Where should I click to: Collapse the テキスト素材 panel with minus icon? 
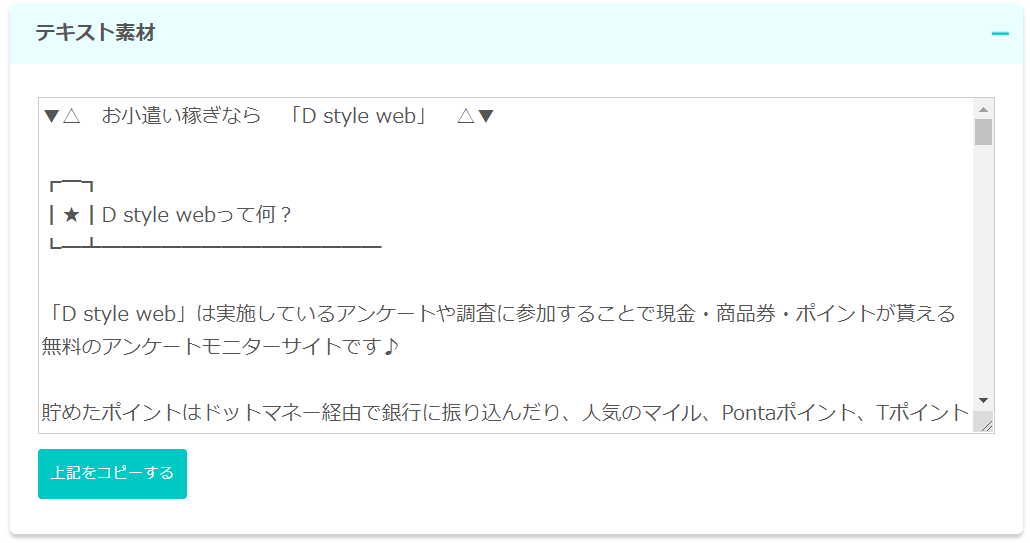(1000, 33)
